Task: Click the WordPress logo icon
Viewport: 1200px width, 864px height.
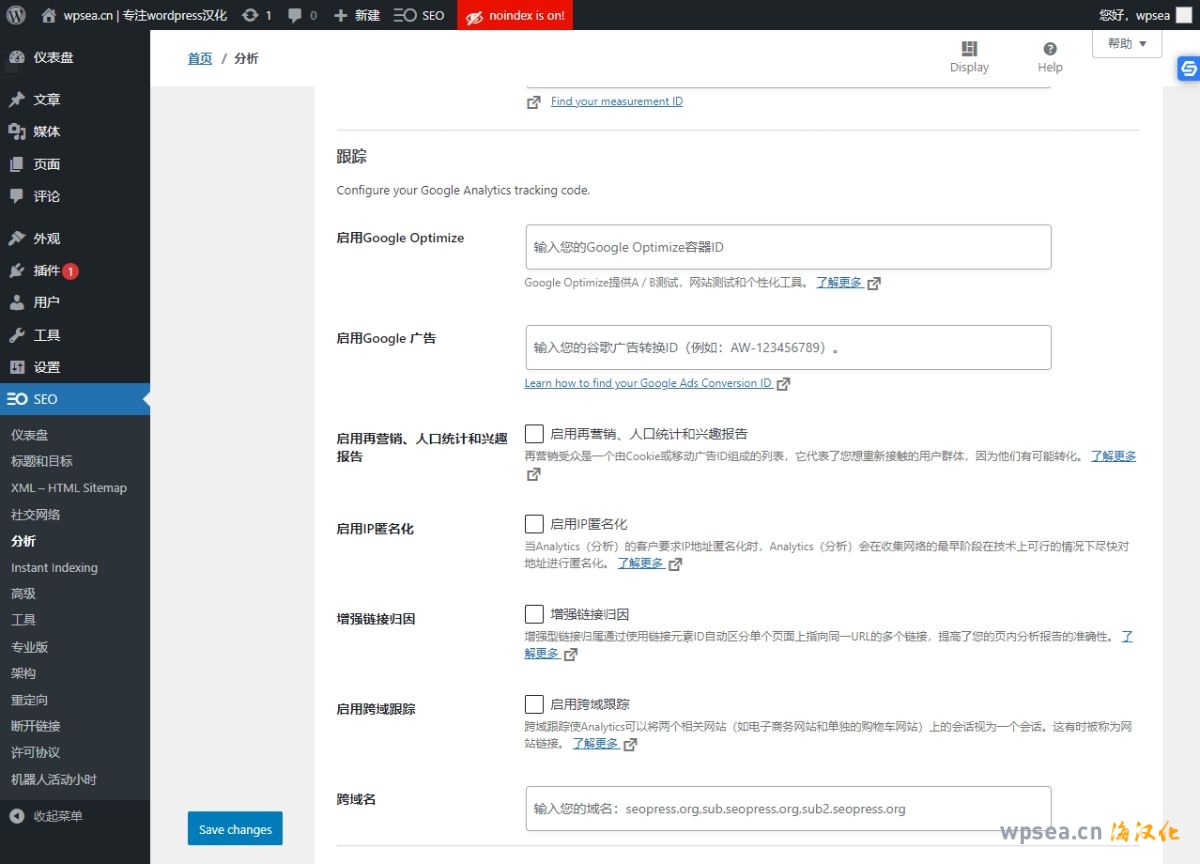Action: click(16, 15)
